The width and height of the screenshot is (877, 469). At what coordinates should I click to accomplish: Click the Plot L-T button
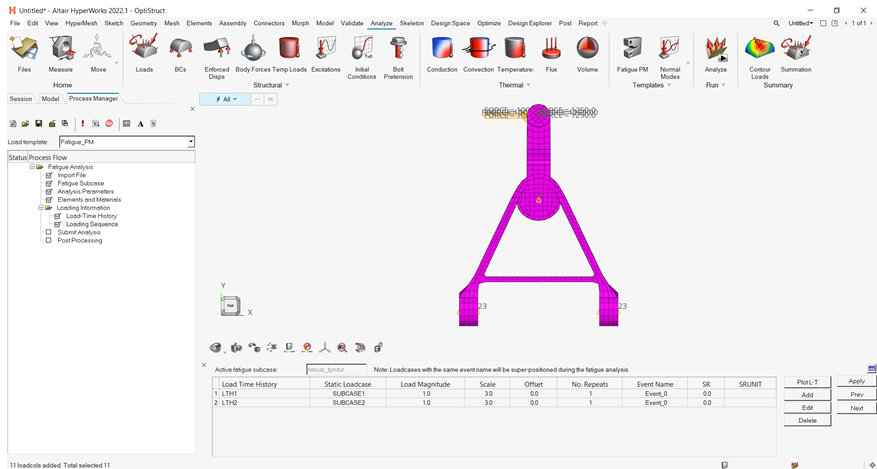coord(807,382)
